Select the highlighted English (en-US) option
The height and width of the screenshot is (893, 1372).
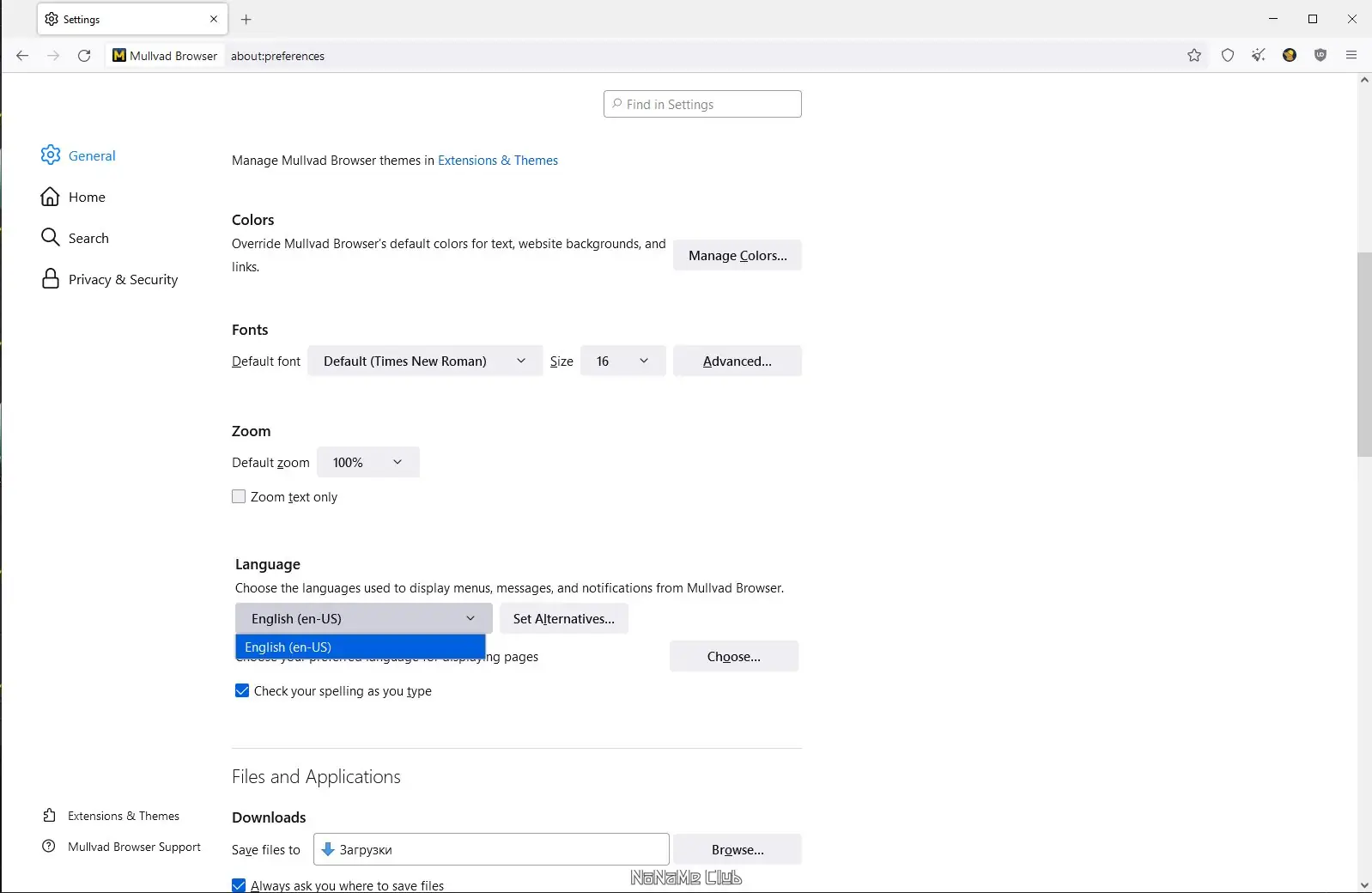coord(361,647)
